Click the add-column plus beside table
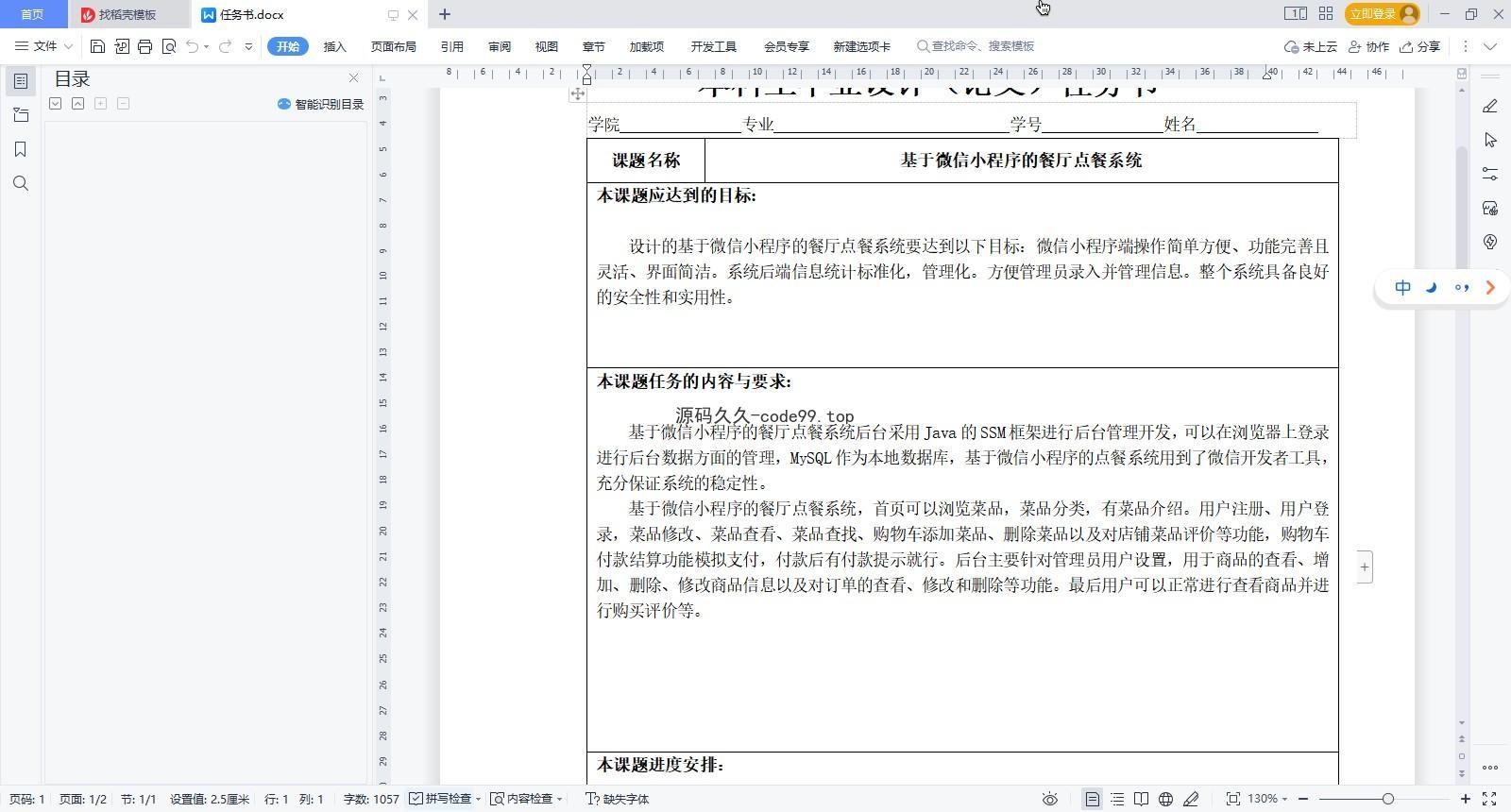Screen dimensions: 1511x812 [1365, 567]
